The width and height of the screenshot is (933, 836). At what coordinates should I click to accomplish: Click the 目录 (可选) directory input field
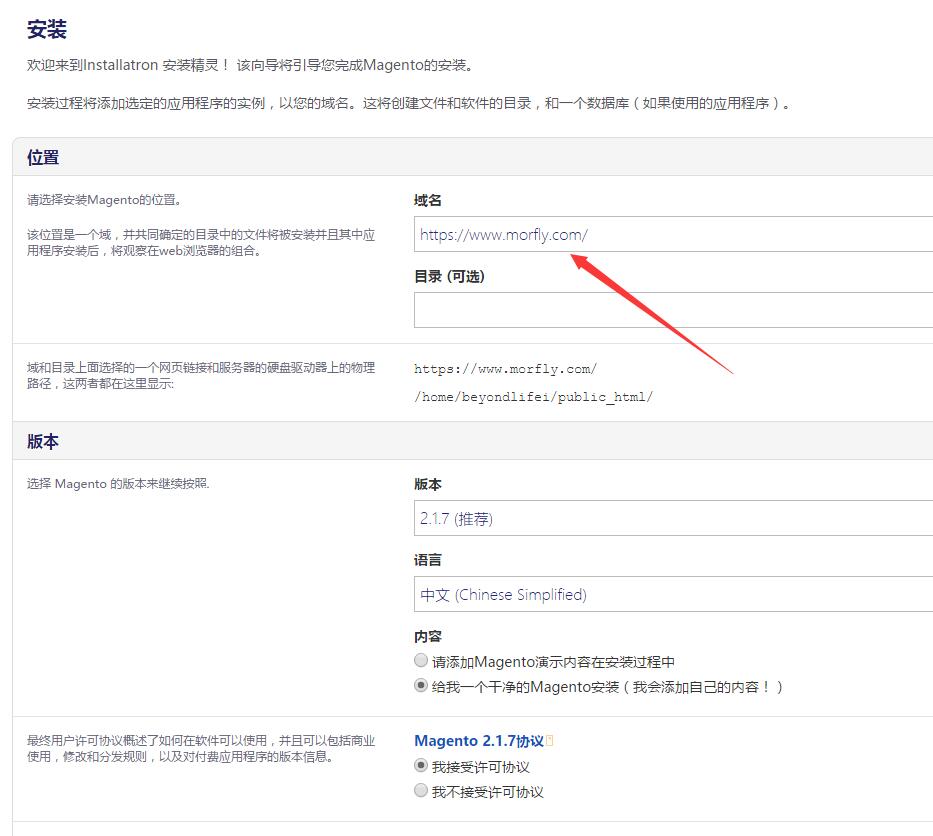click(x=674, y=310)
